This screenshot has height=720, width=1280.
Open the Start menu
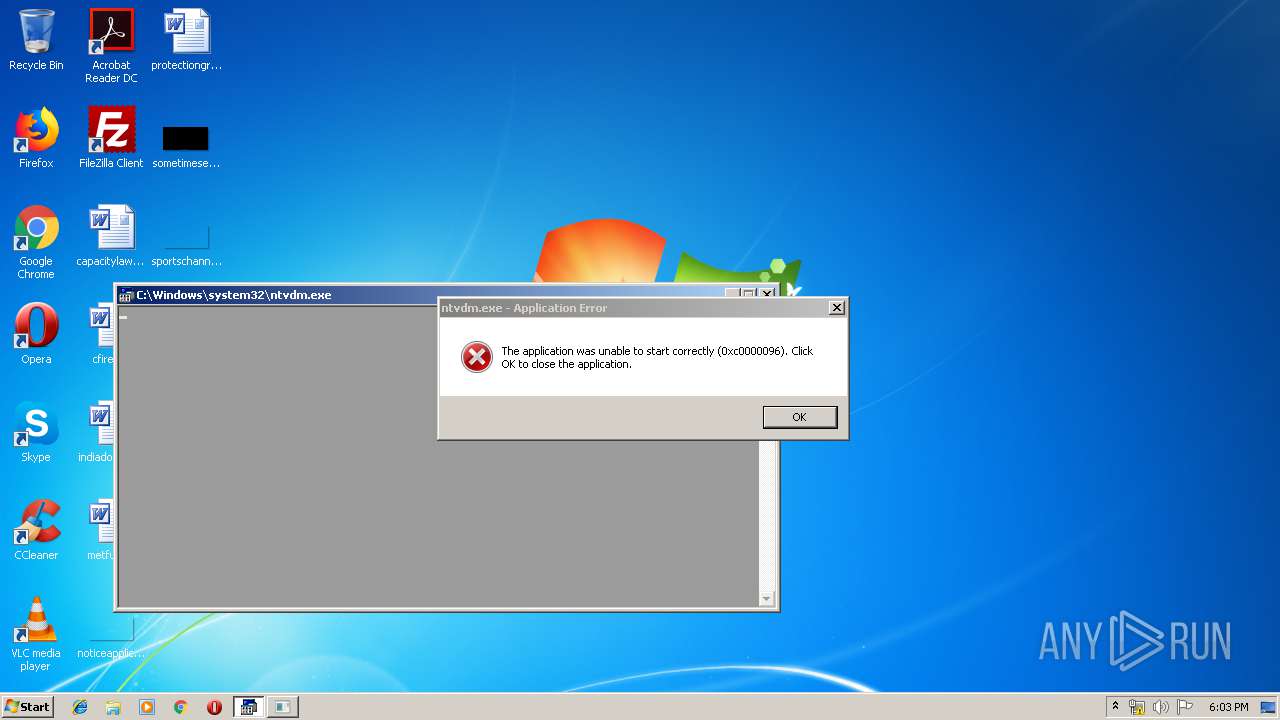click(x=28, y=707)
